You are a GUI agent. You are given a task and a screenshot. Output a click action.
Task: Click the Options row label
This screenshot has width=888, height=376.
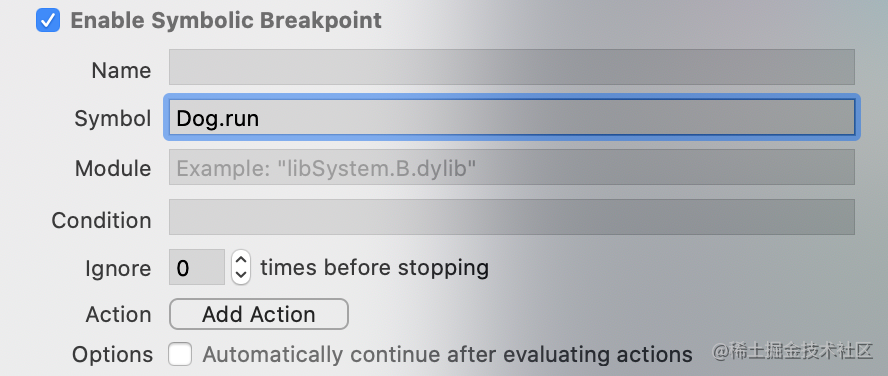pos(112,355)
